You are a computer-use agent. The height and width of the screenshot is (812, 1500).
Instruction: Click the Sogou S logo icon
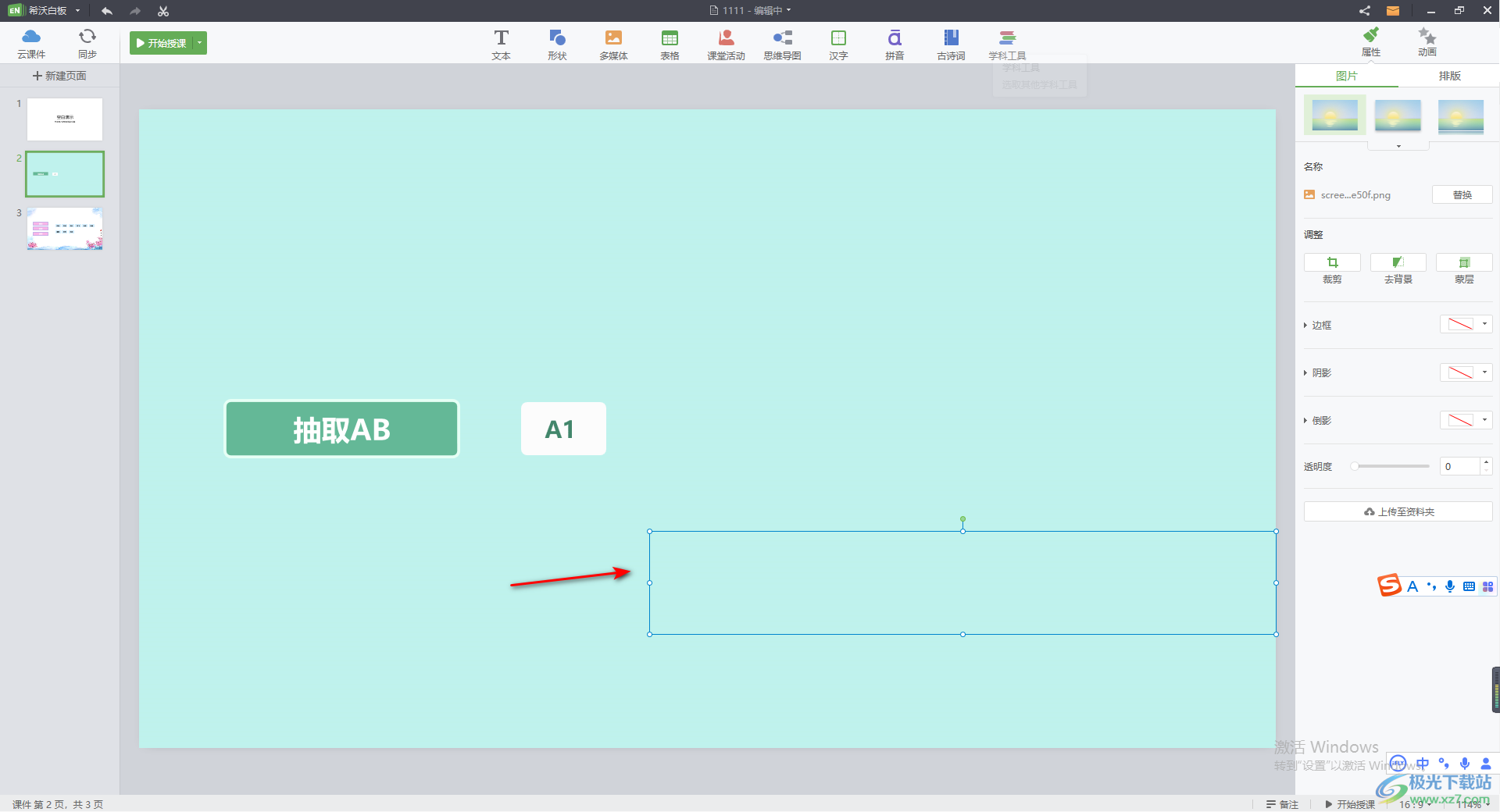(x=1389, y=585)
